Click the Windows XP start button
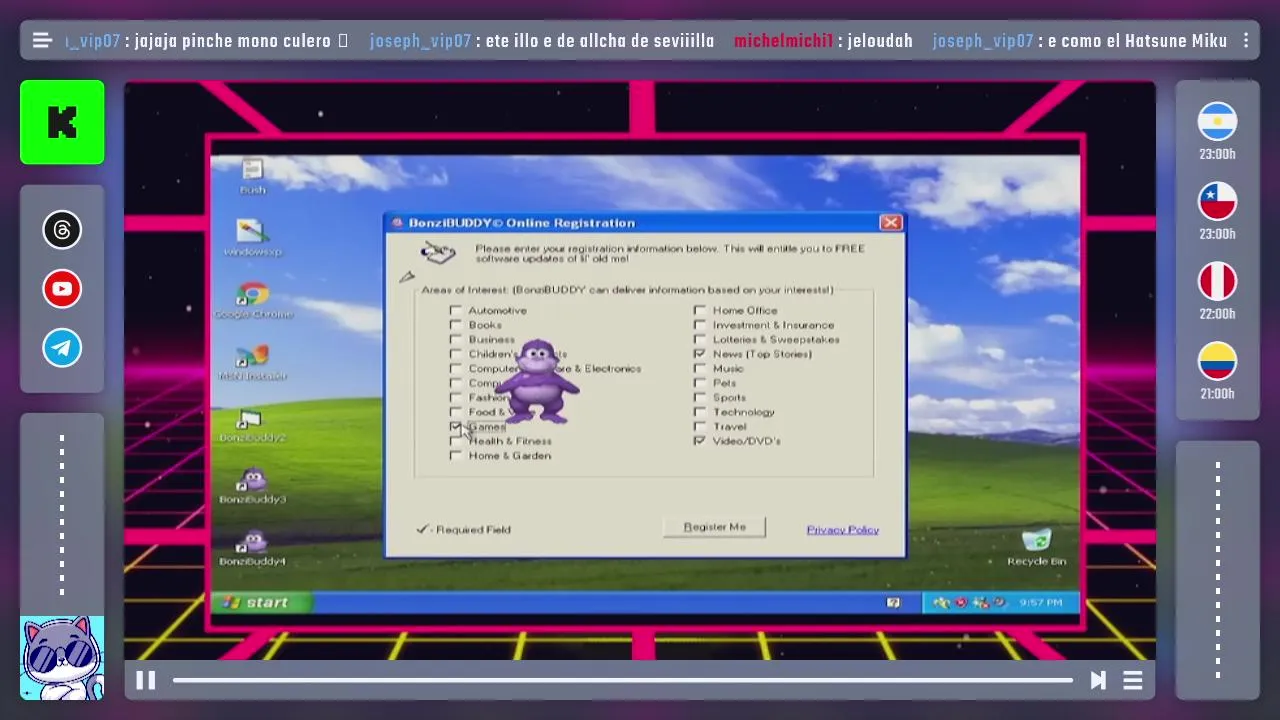 click(x=260, y=602)
